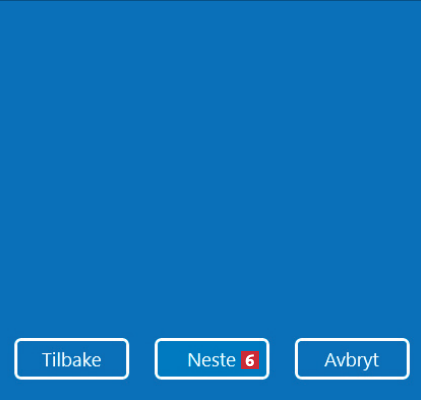
Task: Click the Neste button
Action: pos(212,359)
